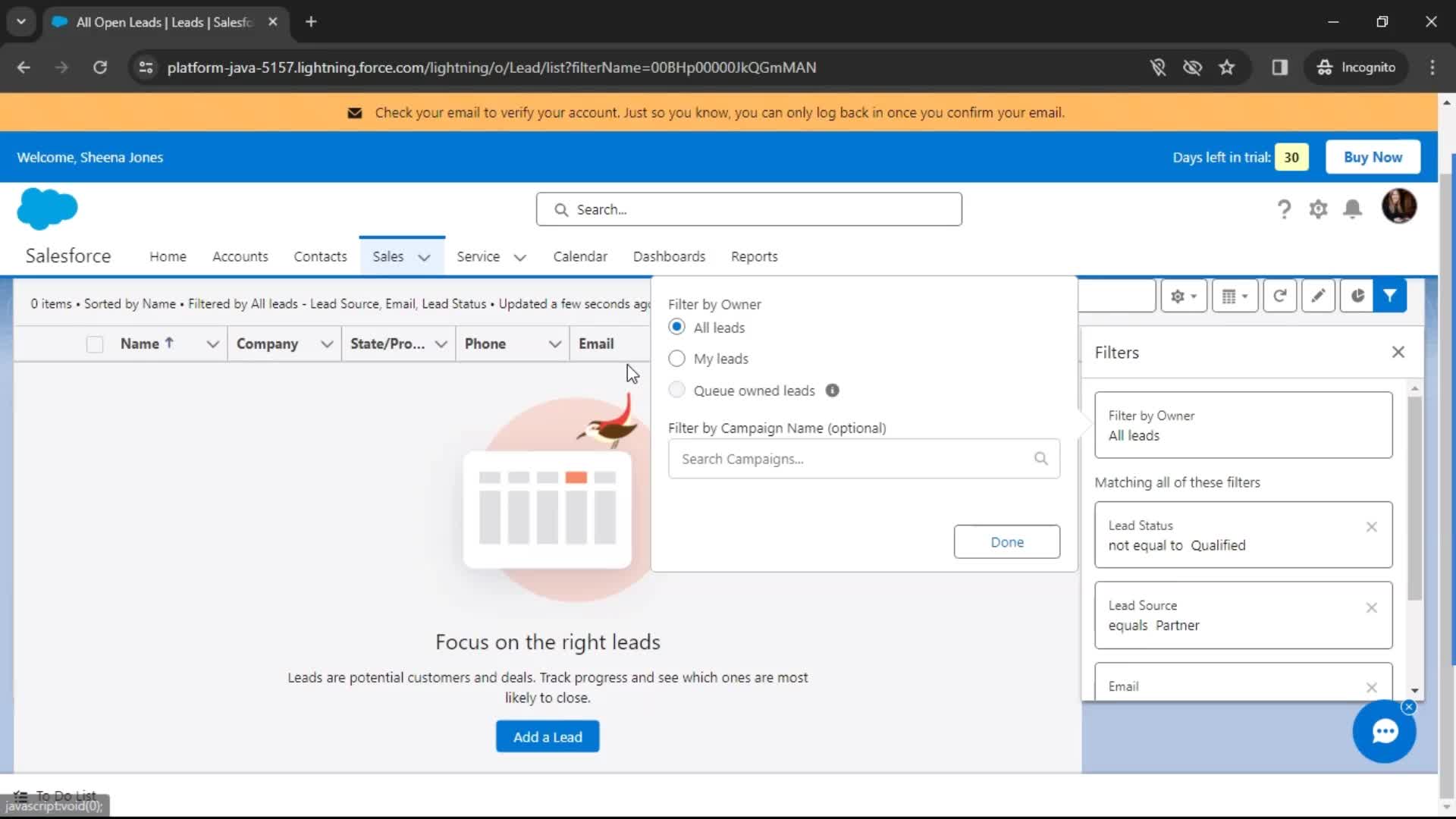
Task: Open the Setup gear in header
Action: (x=1318, y=209)
